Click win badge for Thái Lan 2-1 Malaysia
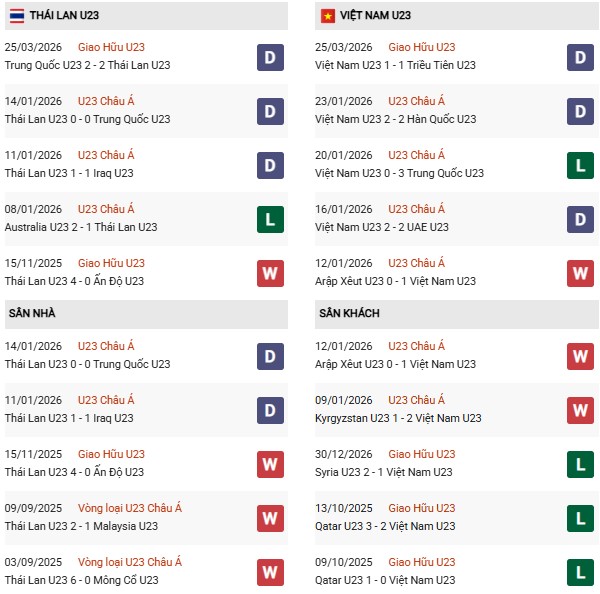This screenshot has height=594, width=600. pyautogui.click(x=270, y=518)
